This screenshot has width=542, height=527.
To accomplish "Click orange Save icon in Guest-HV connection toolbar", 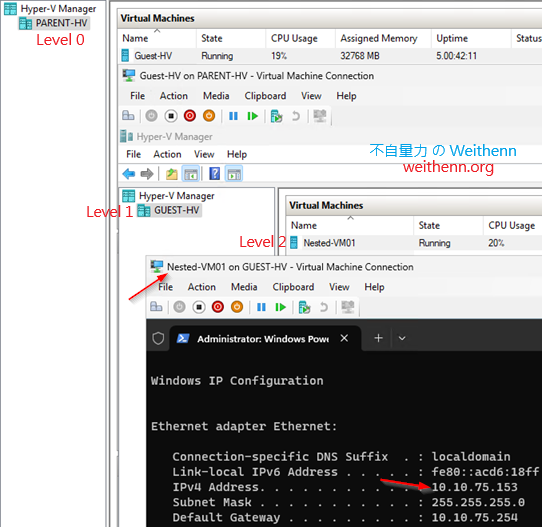I will pos(209,116).
